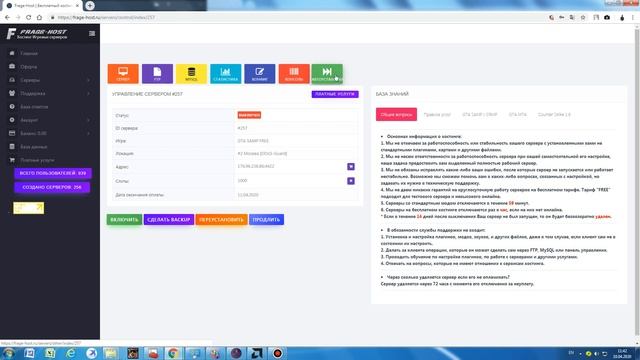Expand the Поддержка sidebar submenu
Screen dimensions: 640x360
[x=49, y=93]
